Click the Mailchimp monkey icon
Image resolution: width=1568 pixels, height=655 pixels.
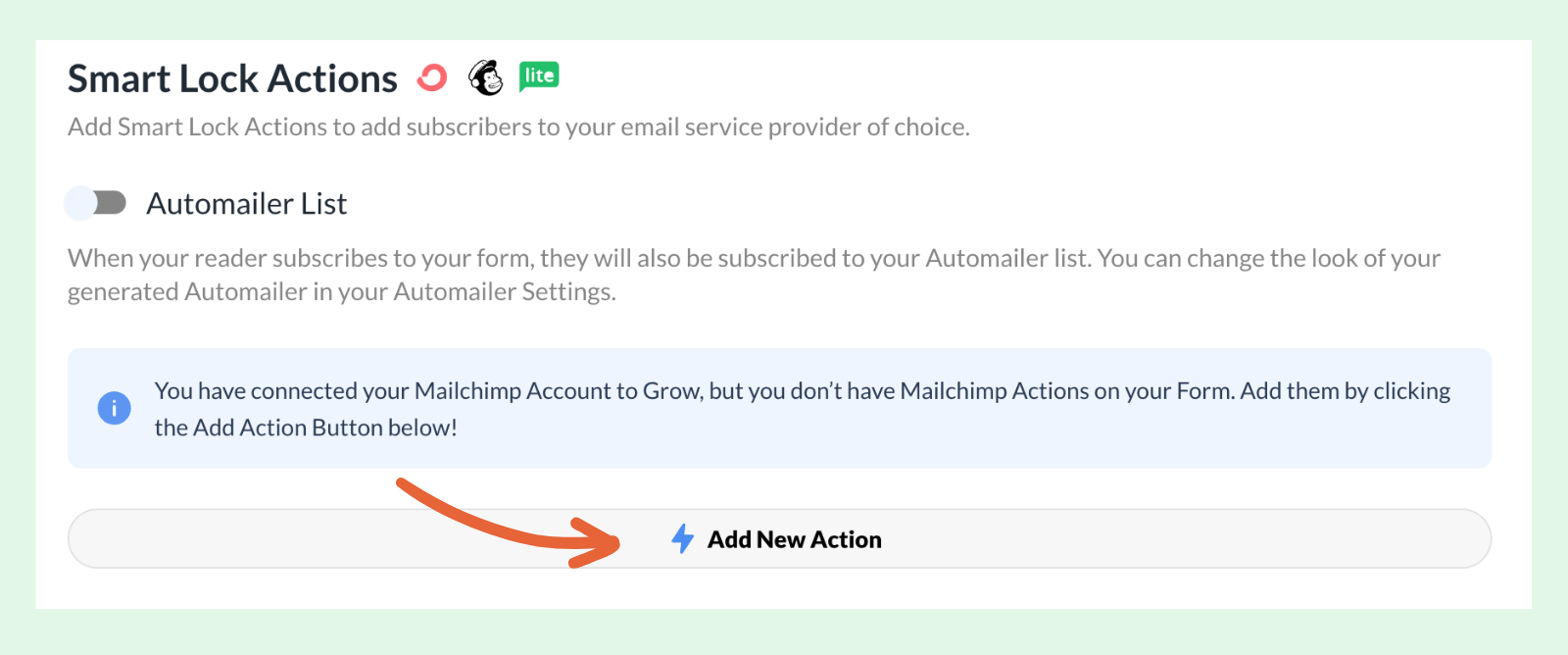485,76
